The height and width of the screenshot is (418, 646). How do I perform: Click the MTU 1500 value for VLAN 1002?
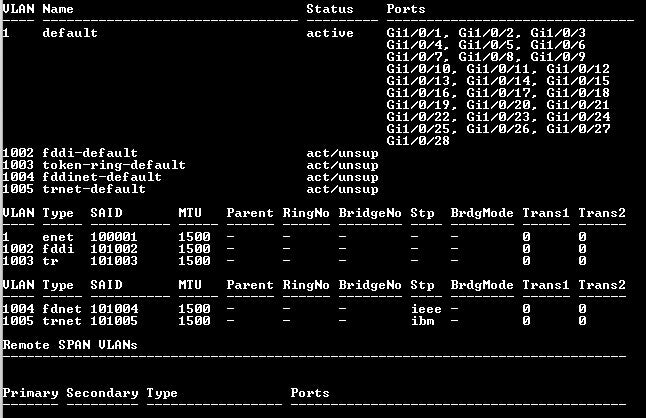click(x=194, y=249)
